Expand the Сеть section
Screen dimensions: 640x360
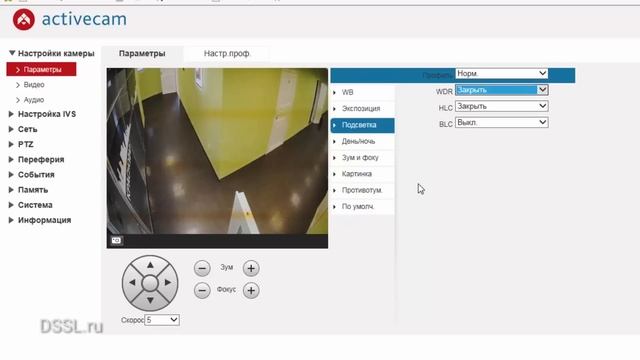pyautogui.click(x=23, y=129)
